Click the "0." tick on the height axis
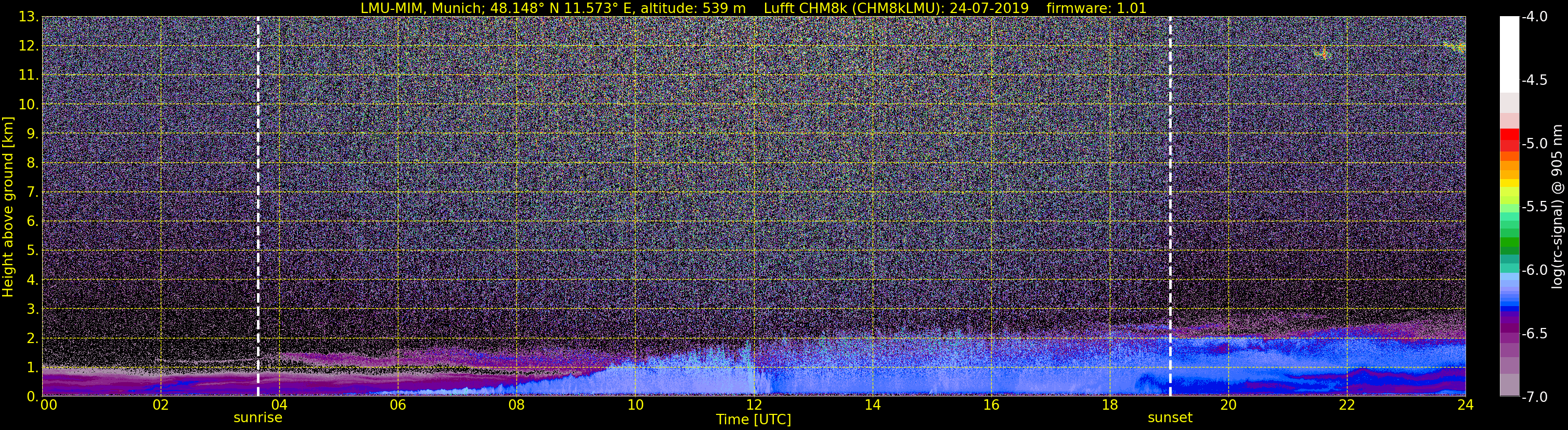 coord(32,397)
